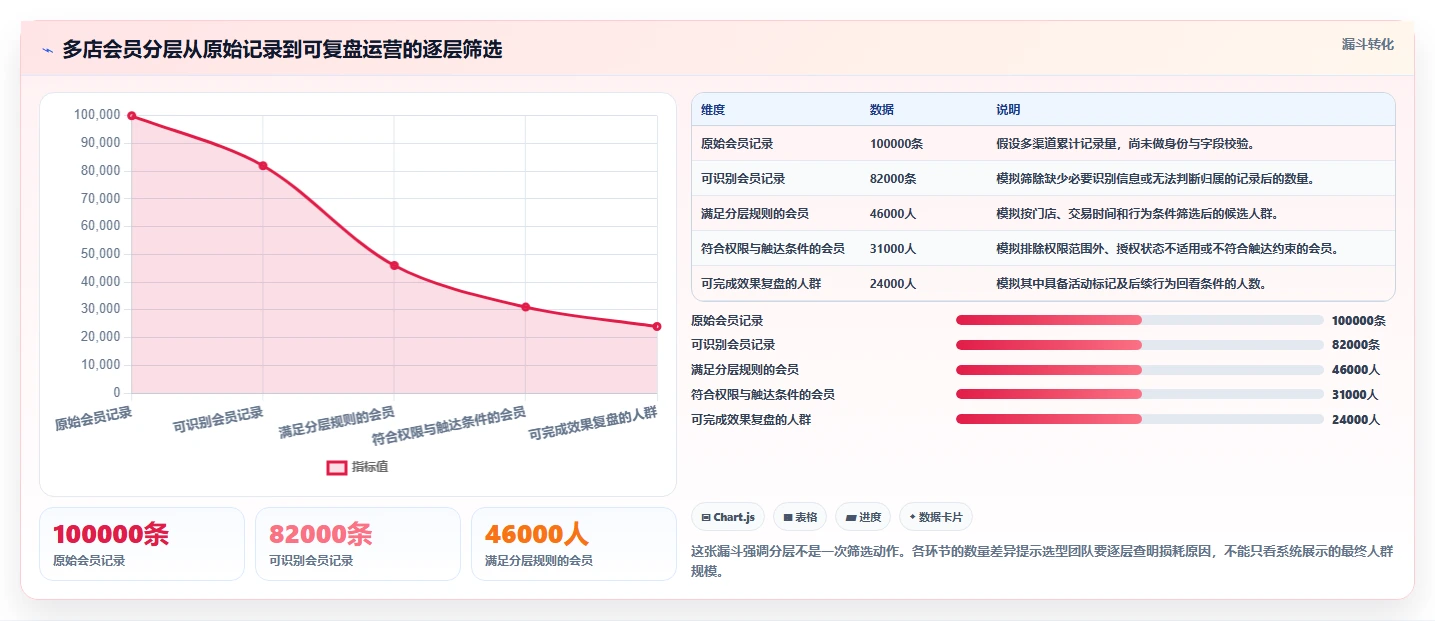The width and height of the screenshot is (1435, 621).
Task: Click the Chart.js chip
Action: click(x=728, y=517)
